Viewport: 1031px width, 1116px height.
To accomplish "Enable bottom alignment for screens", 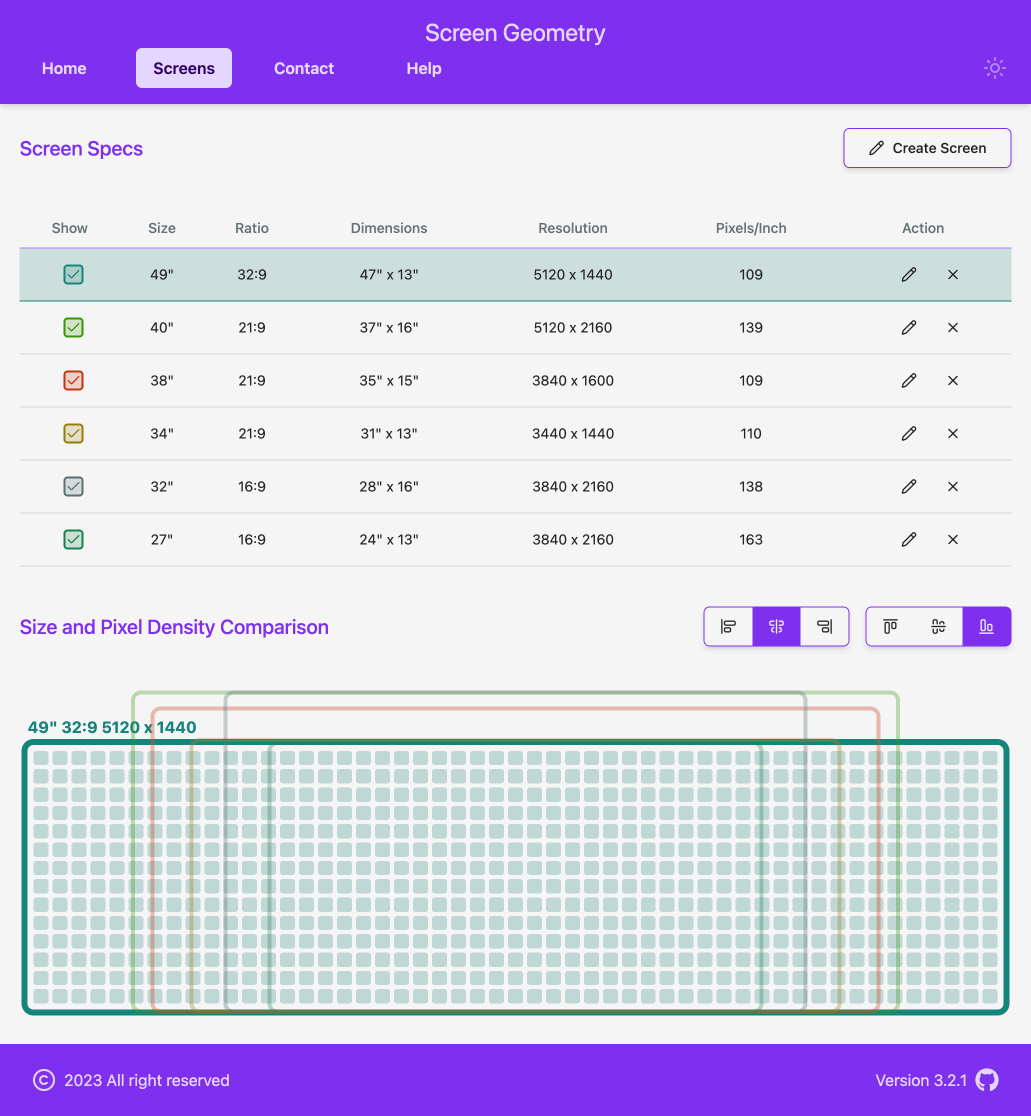I will click(x=987, y=626).
